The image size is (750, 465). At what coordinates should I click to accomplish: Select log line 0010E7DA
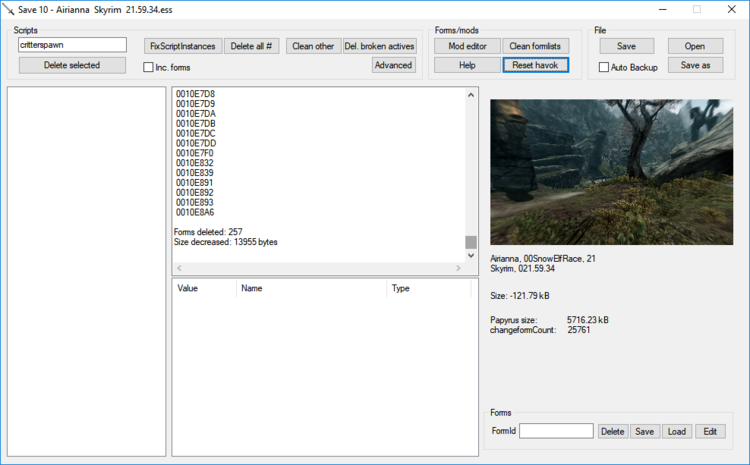(196, 114)
